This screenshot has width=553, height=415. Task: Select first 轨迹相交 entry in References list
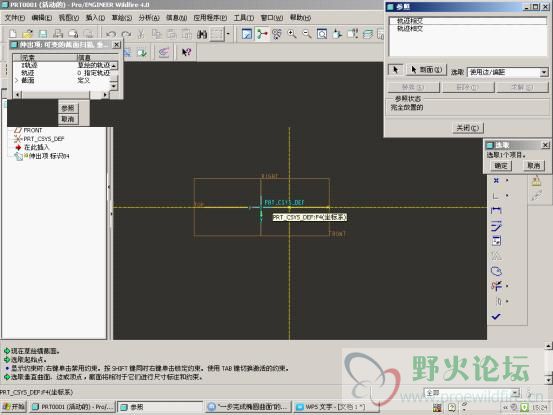pos(467,21)
